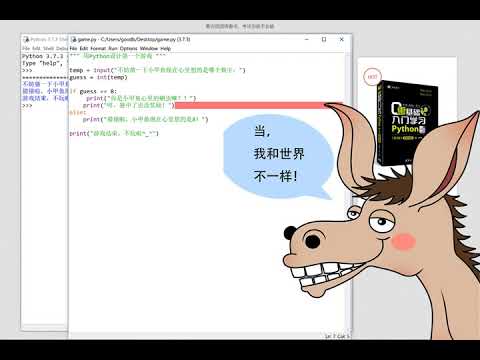The width and height of the screenshot is (480, 360).
Task: Open the Edit menu in game.py editor
Action: 84,48
